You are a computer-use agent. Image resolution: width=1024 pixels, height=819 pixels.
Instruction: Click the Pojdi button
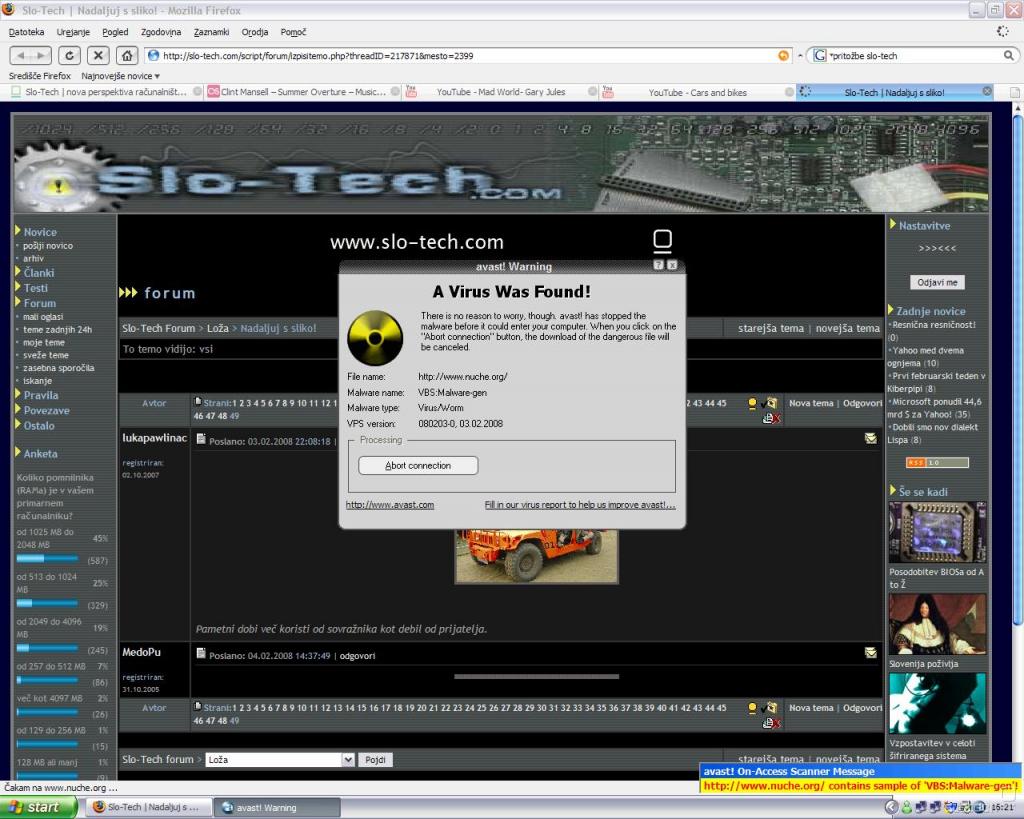click(375, 760)
